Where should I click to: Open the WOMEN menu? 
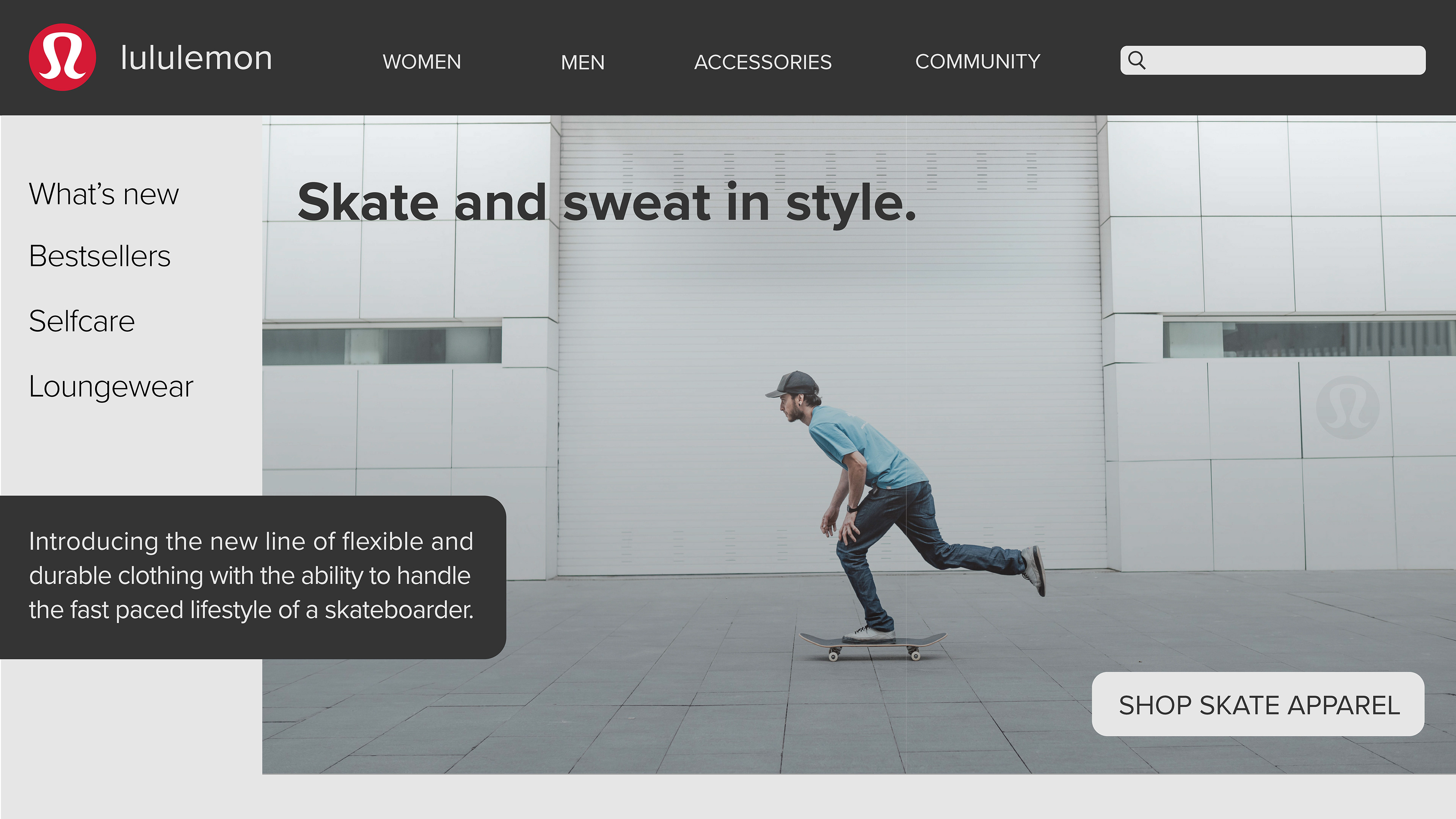tap(422, 62)
